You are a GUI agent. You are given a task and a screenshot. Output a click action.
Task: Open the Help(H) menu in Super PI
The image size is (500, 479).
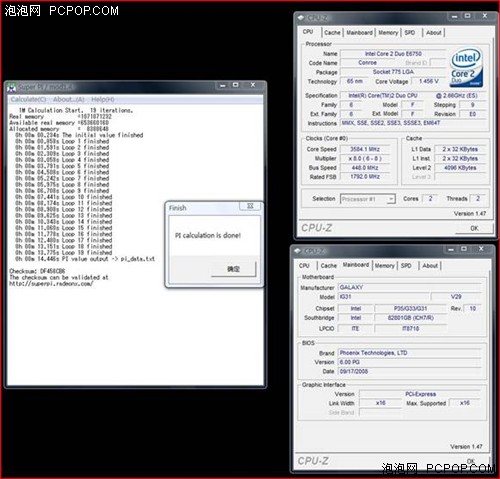click(103, 100)
